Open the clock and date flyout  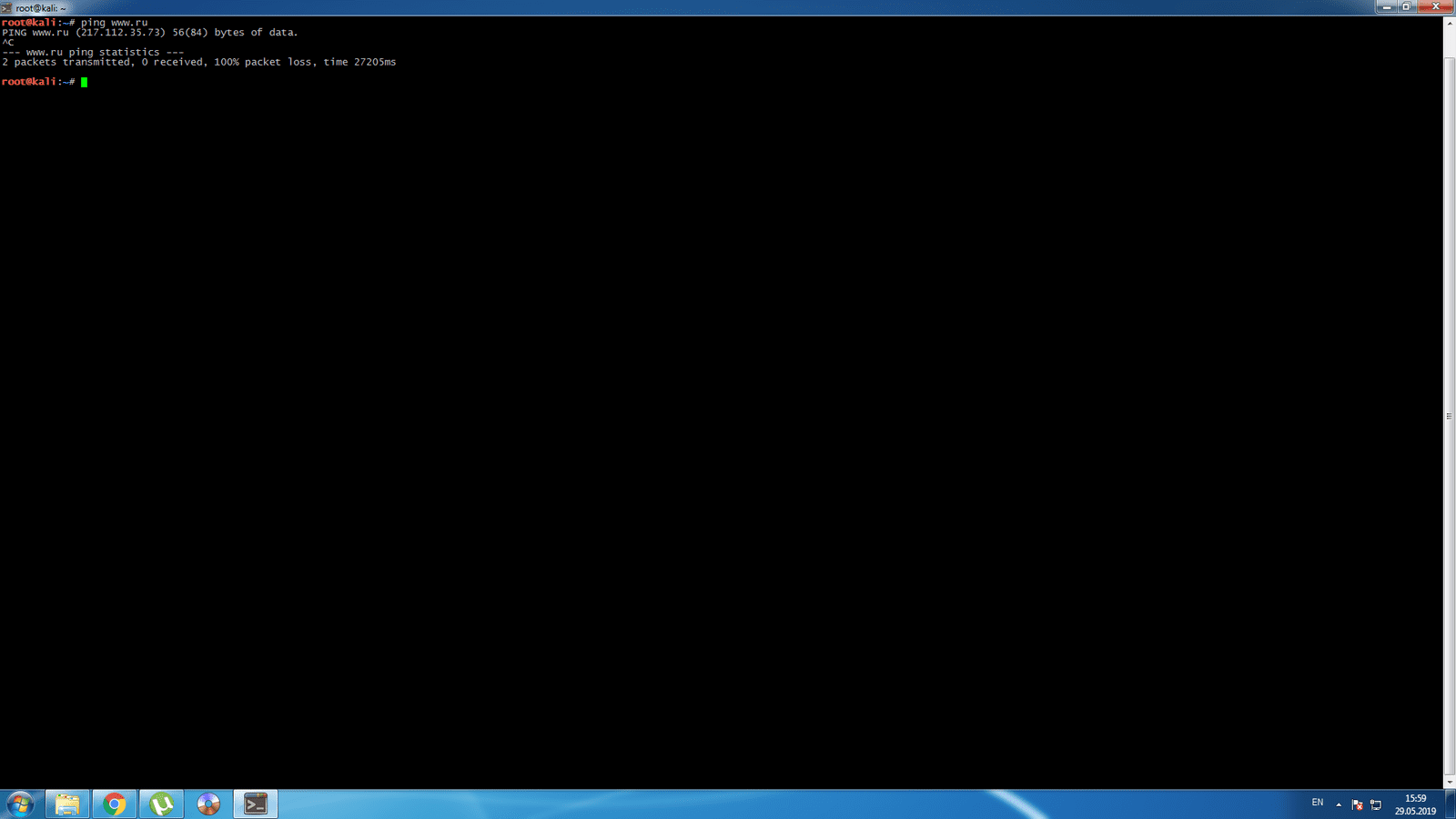click(1415, 804)
